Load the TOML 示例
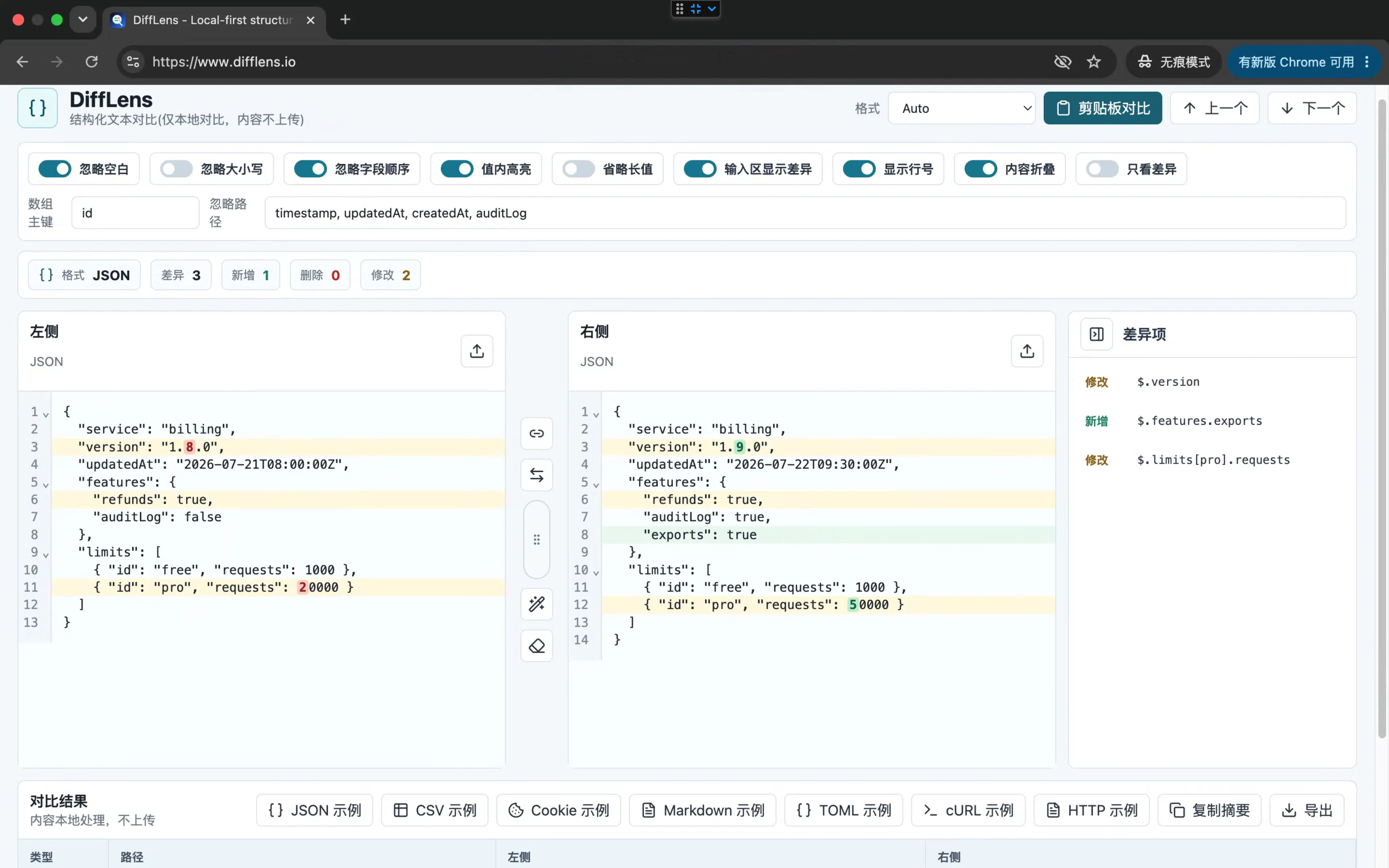The image size is (1389, 868). tap(844, 810)
